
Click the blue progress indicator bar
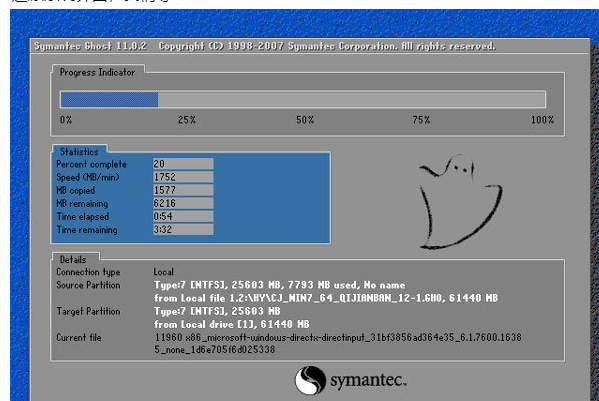(109, 100)
